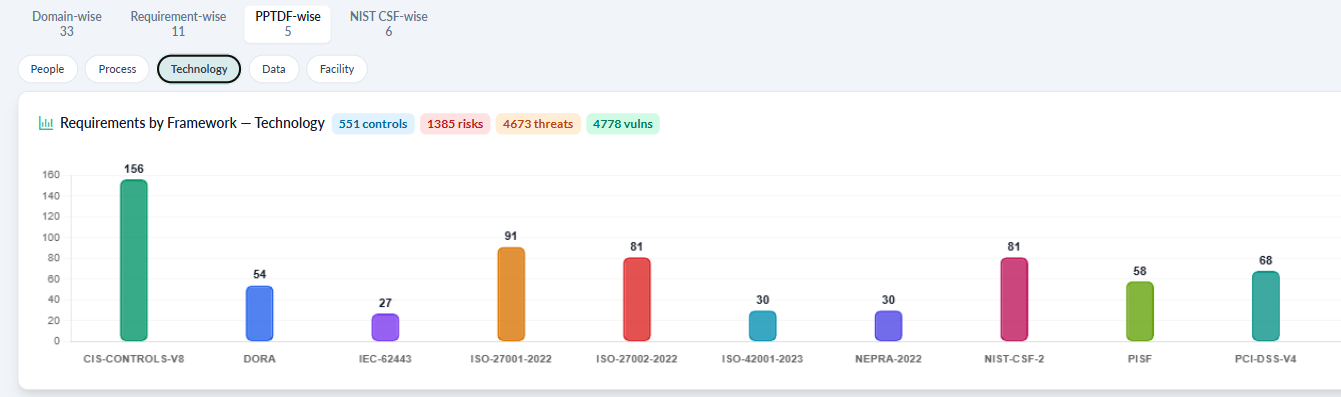
Task: Click the CIS-CONTROLS-V8 axis label
Action: click(x=134, y=358)
